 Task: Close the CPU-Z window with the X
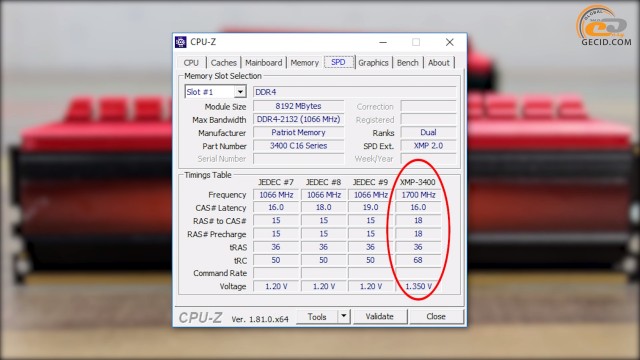pyautogui.click(x=449, y=42)
